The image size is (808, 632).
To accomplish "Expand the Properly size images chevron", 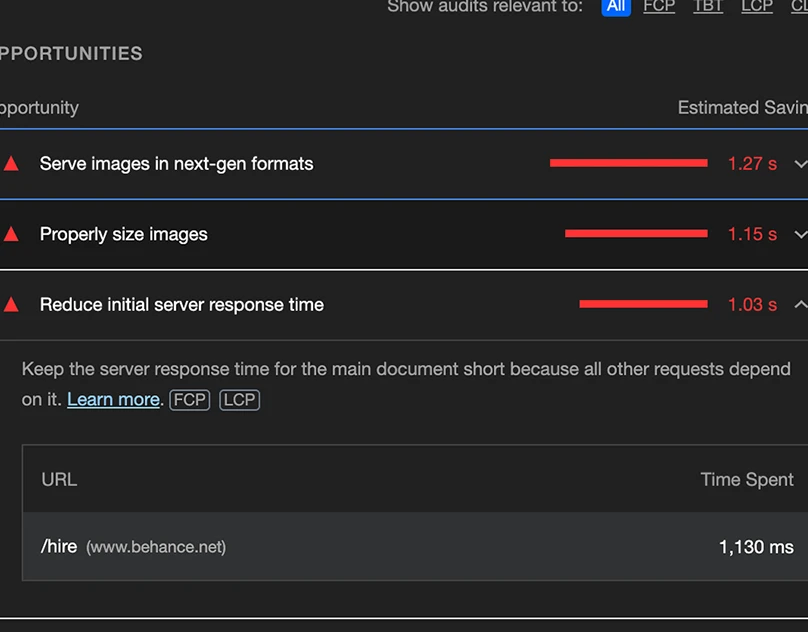I will pos(799,234).
